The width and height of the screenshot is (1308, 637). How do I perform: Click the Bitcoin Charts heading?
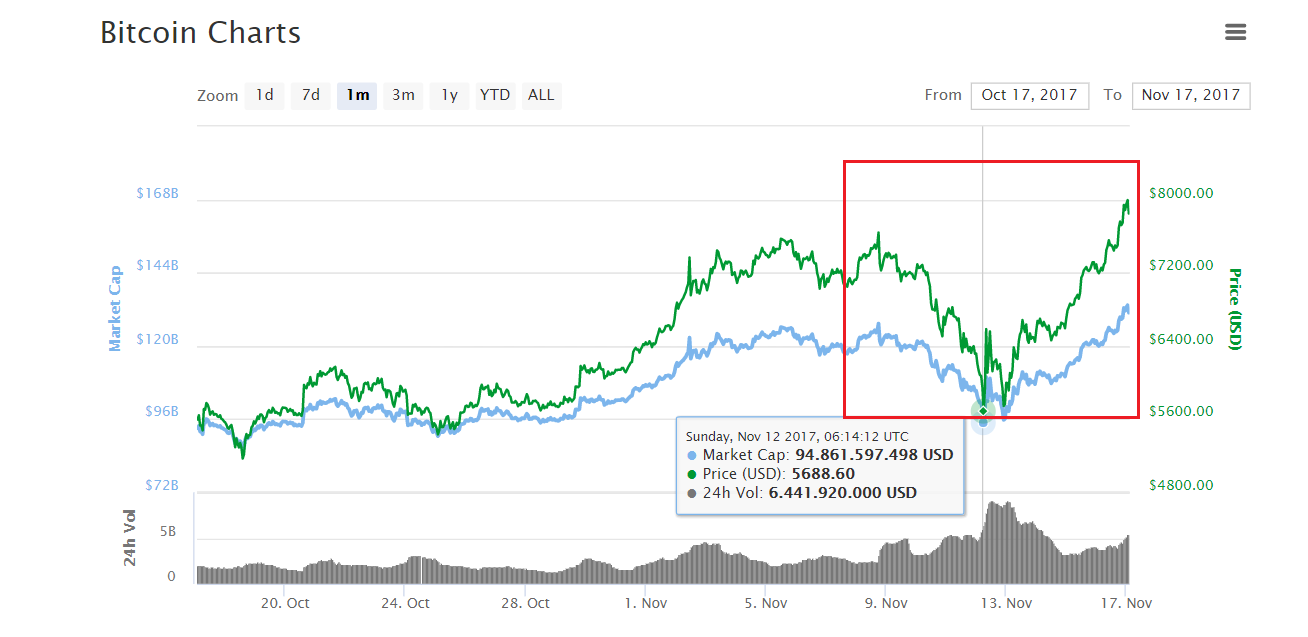click(x=200, y=33)
